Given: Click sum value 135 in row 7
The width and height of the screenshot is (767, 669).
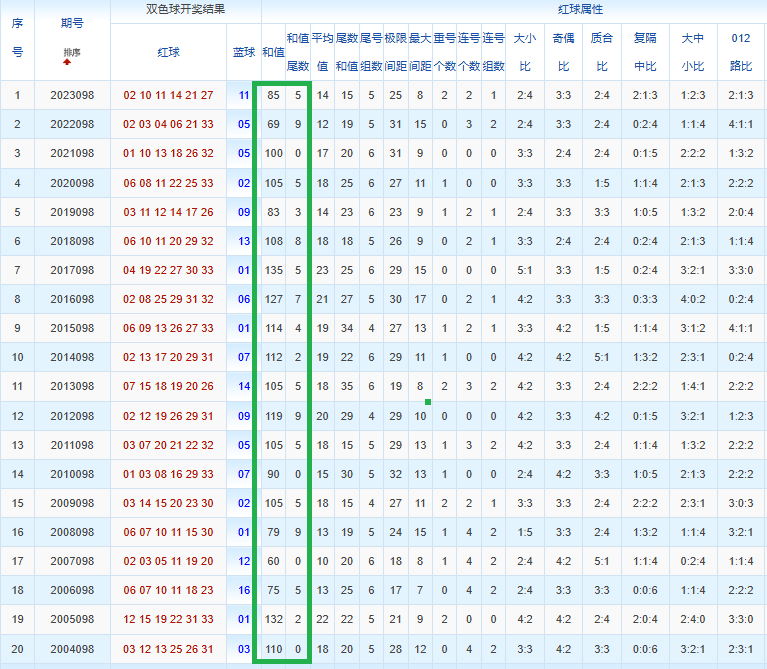Looking at the screenshot, I should [273, 270].
